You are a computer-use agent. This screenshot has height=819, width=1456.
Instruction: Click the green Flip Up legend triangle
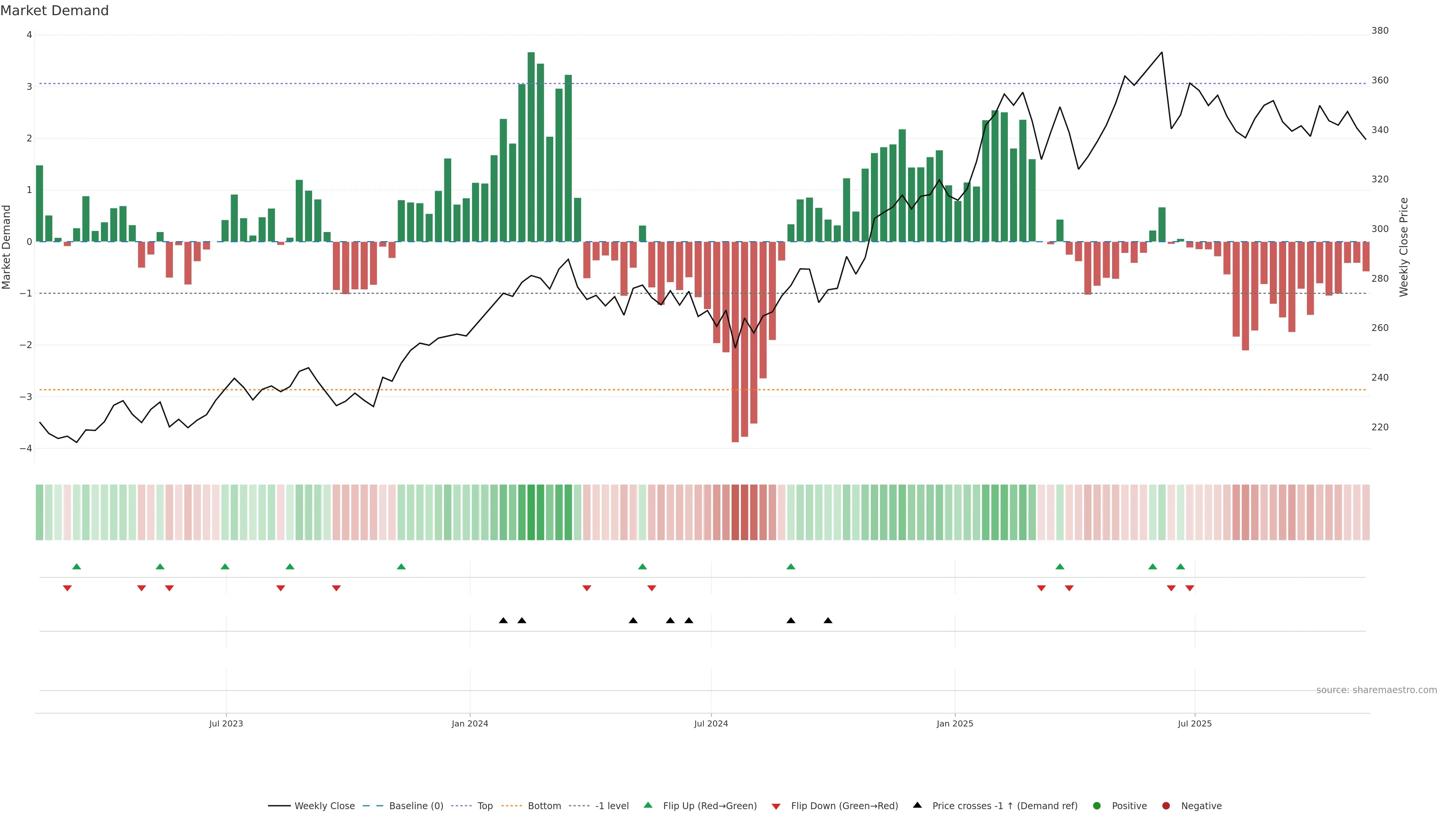[x=648, y=805]
